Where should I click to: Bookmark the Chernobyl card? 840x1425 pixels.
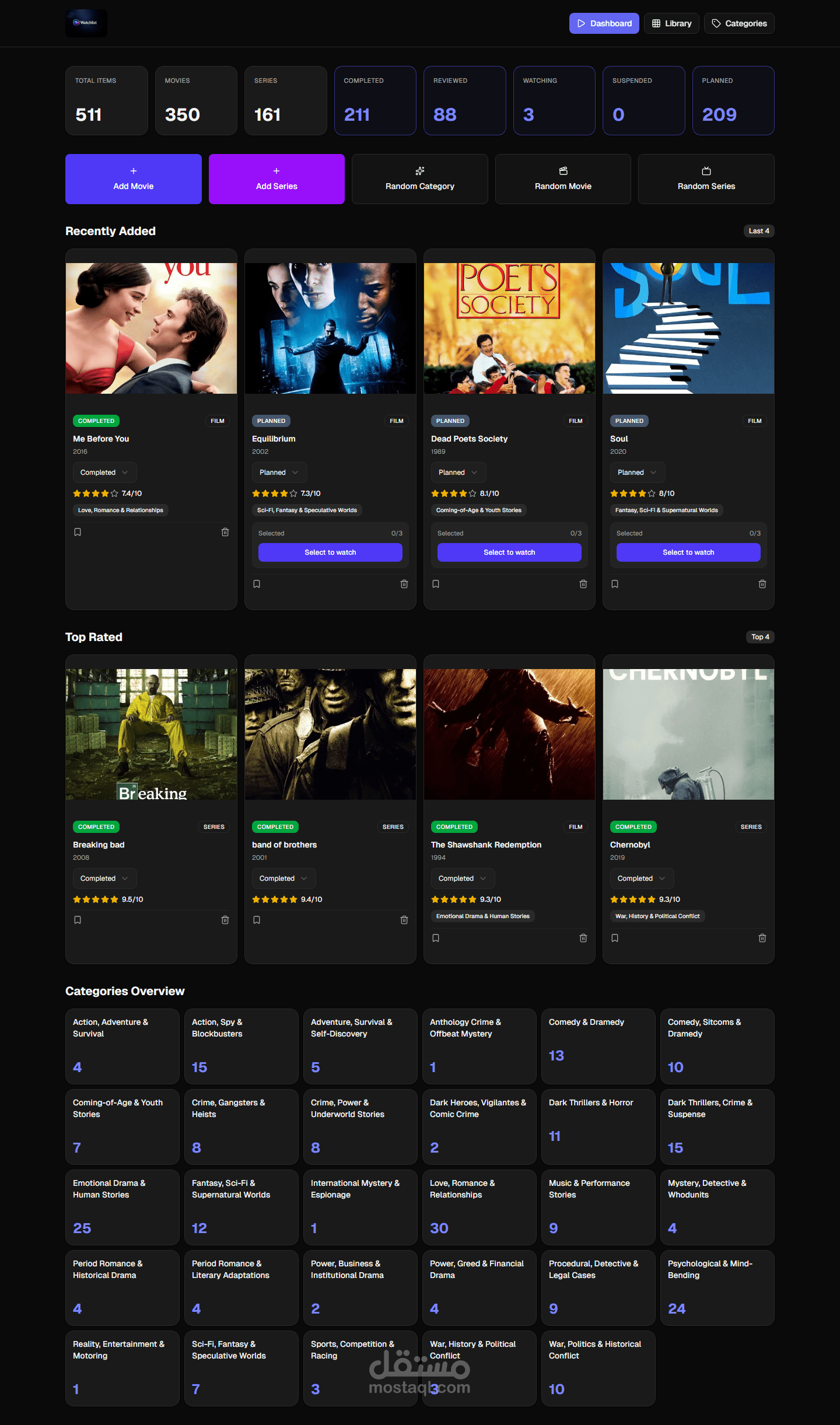(615, 938)
